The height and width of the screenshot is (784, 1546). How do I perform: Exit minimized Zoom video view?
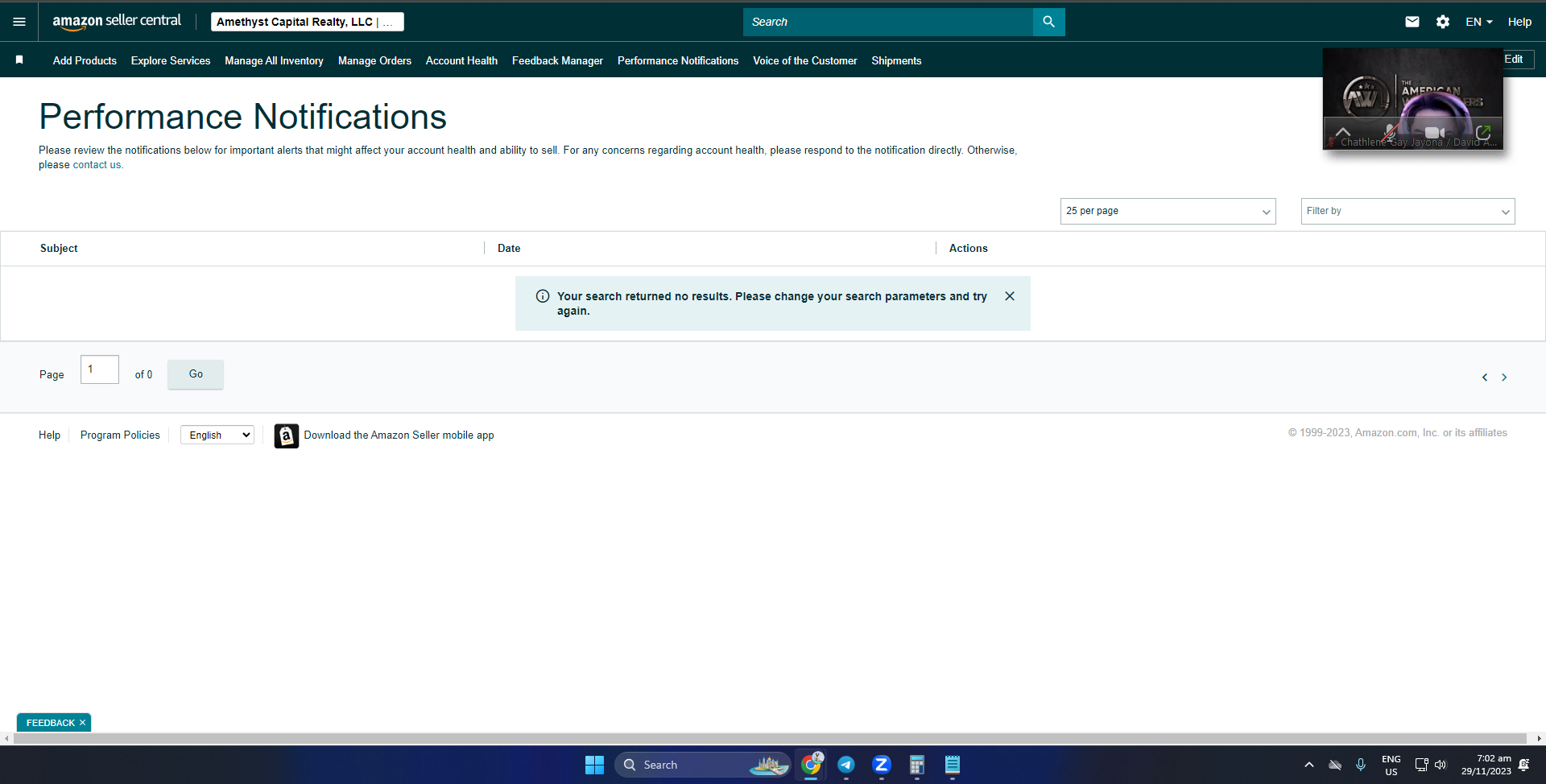coord(1483,132)
